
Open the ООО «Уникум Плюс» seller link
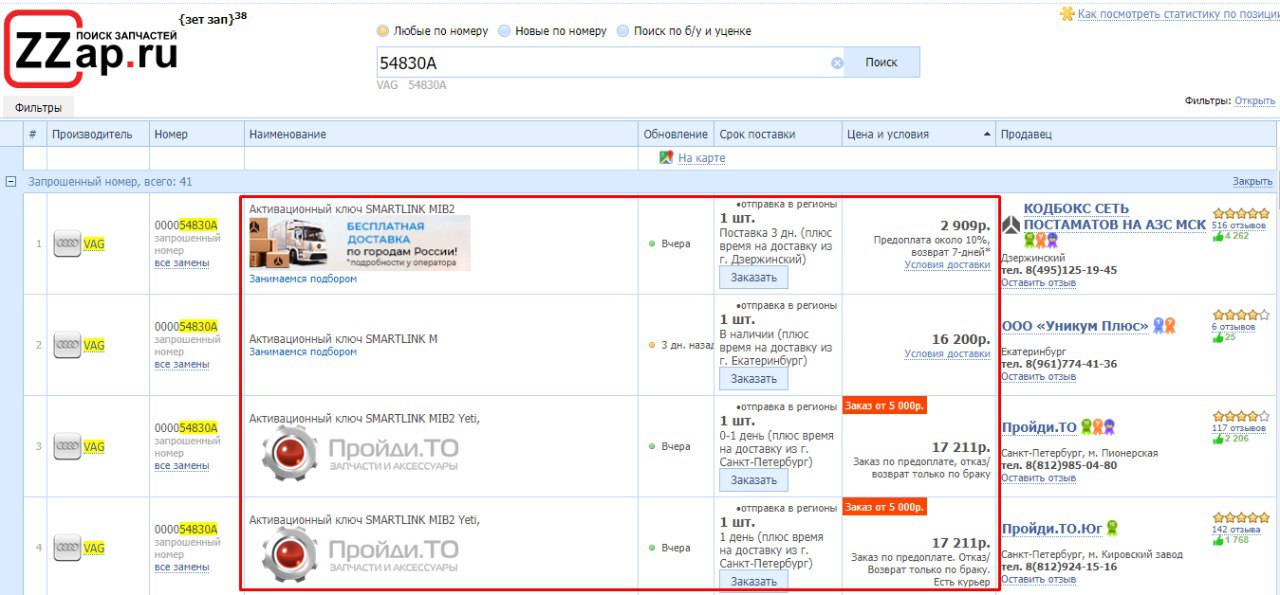pos(1075,326)
